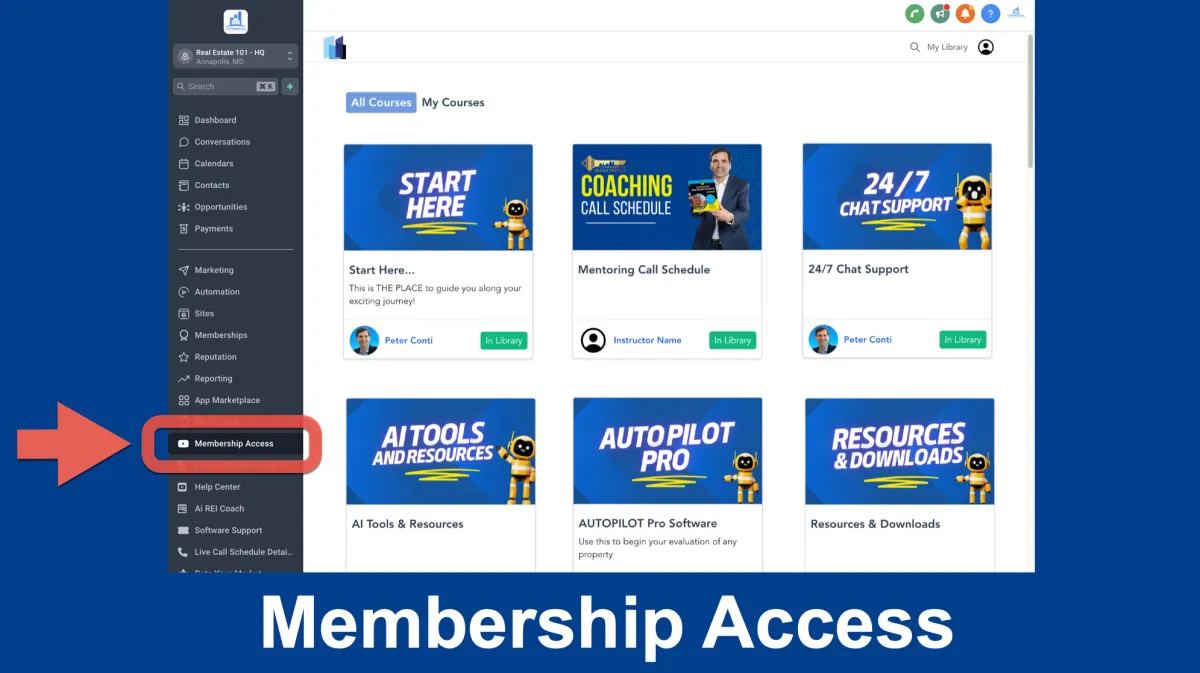The image size is (1200, 673).
Task: Click the blue help question mark icon
Action: 990,14
